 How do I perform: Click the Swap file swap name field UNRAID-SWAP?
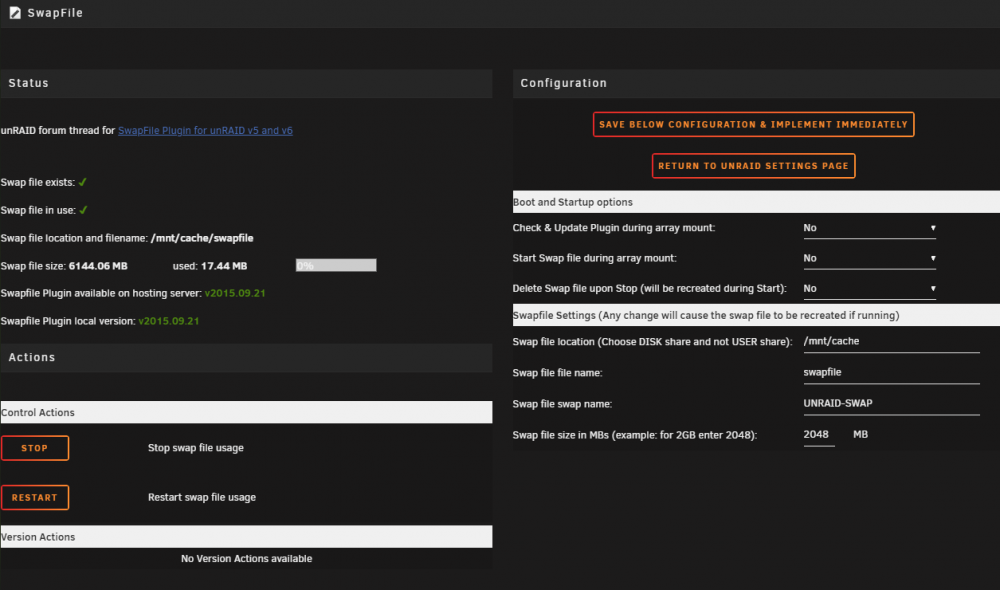891,404
